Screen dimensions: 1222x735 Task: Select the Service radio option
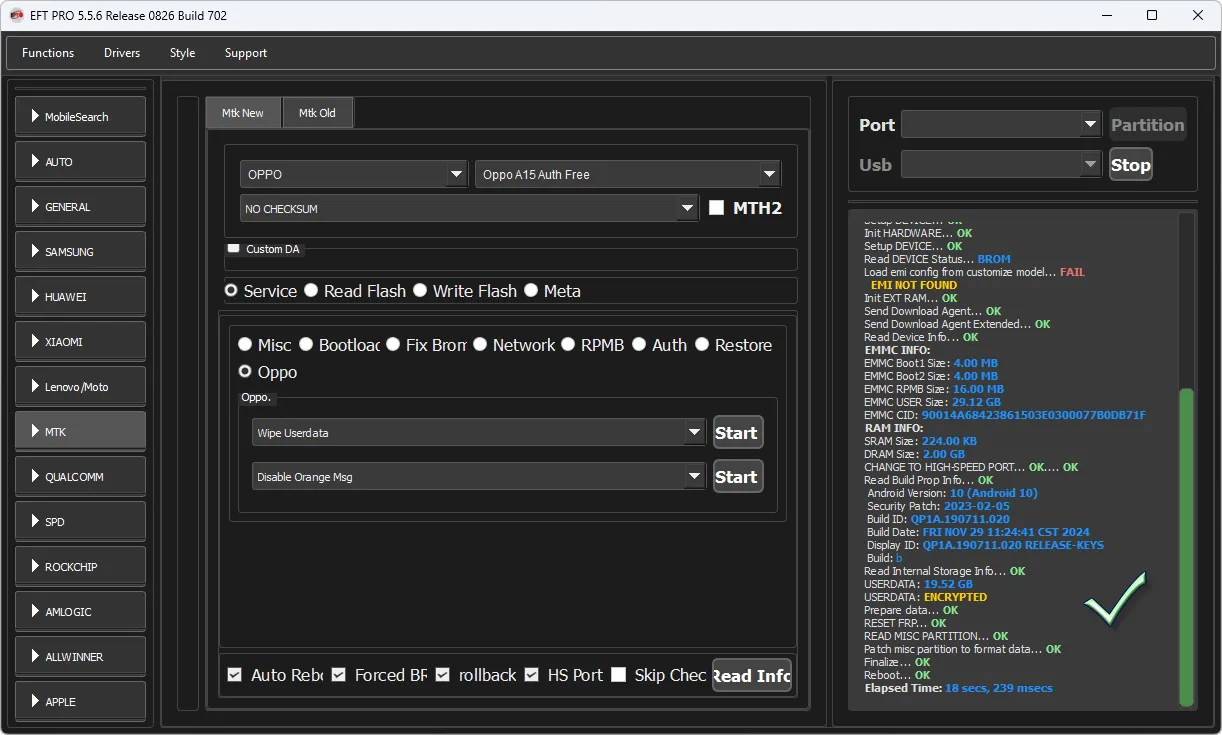click(232, 291)
